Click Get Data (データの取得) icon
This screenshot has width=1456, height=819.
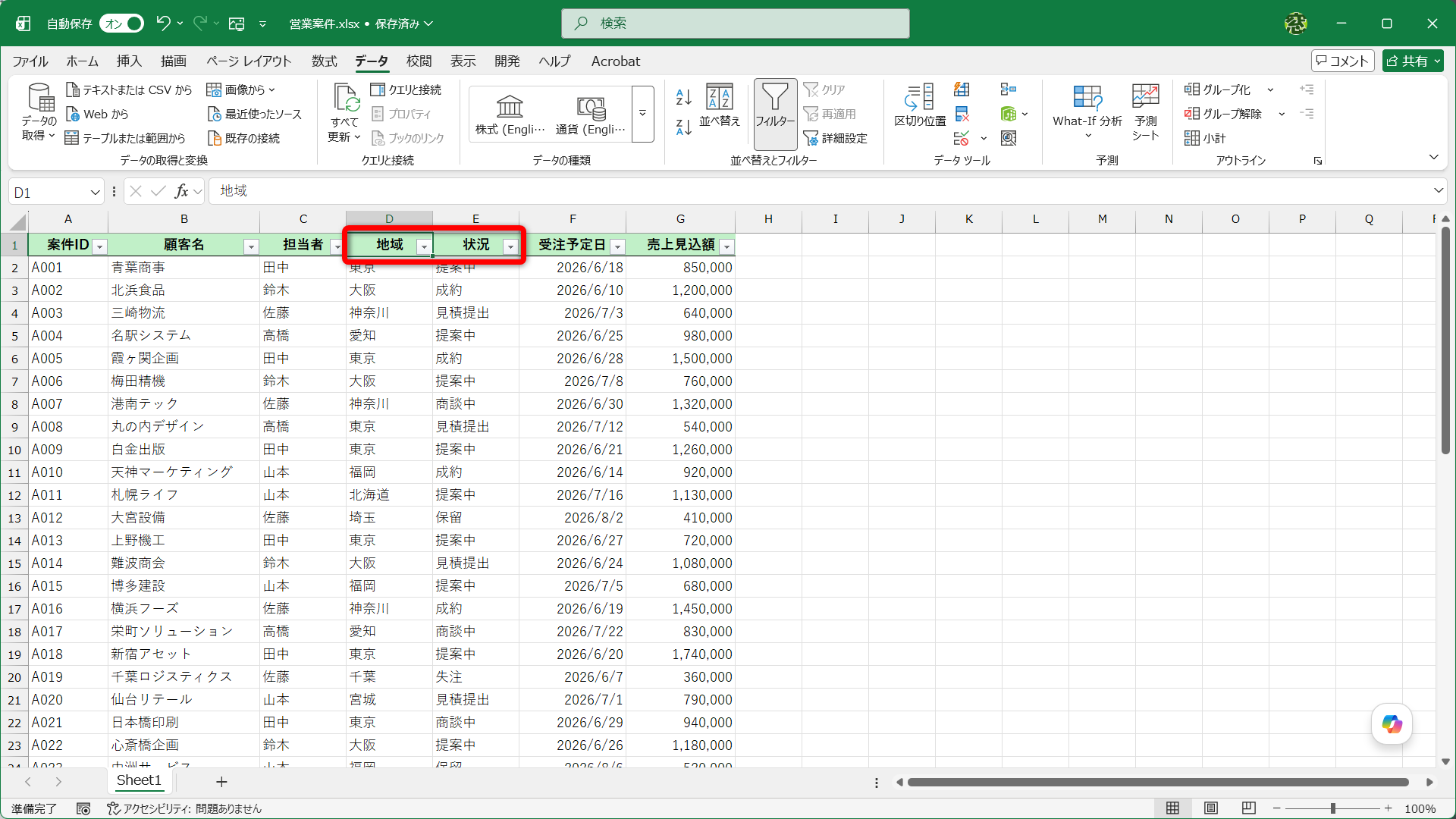pos(39,112)
